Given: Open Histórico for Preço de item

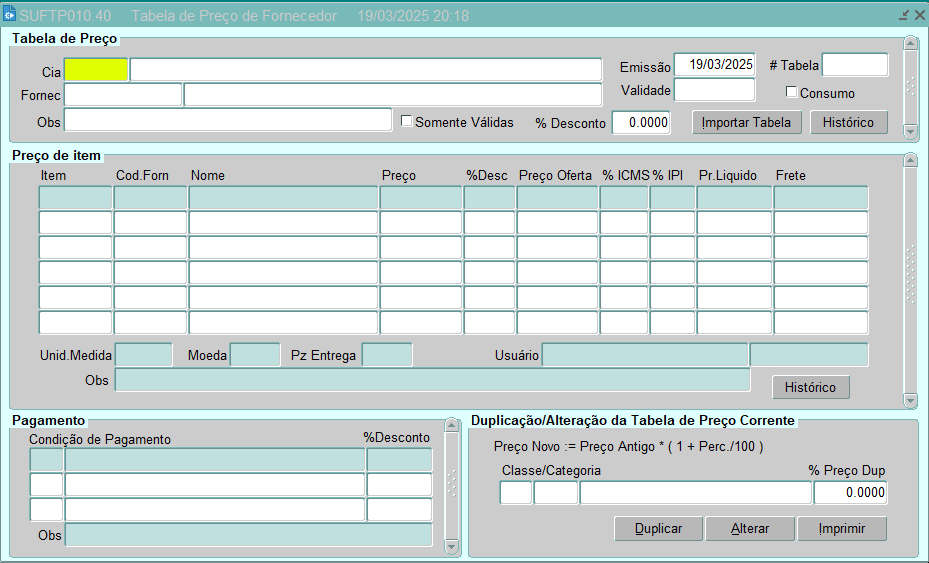Looking at the screenshot, I should 810,387.
